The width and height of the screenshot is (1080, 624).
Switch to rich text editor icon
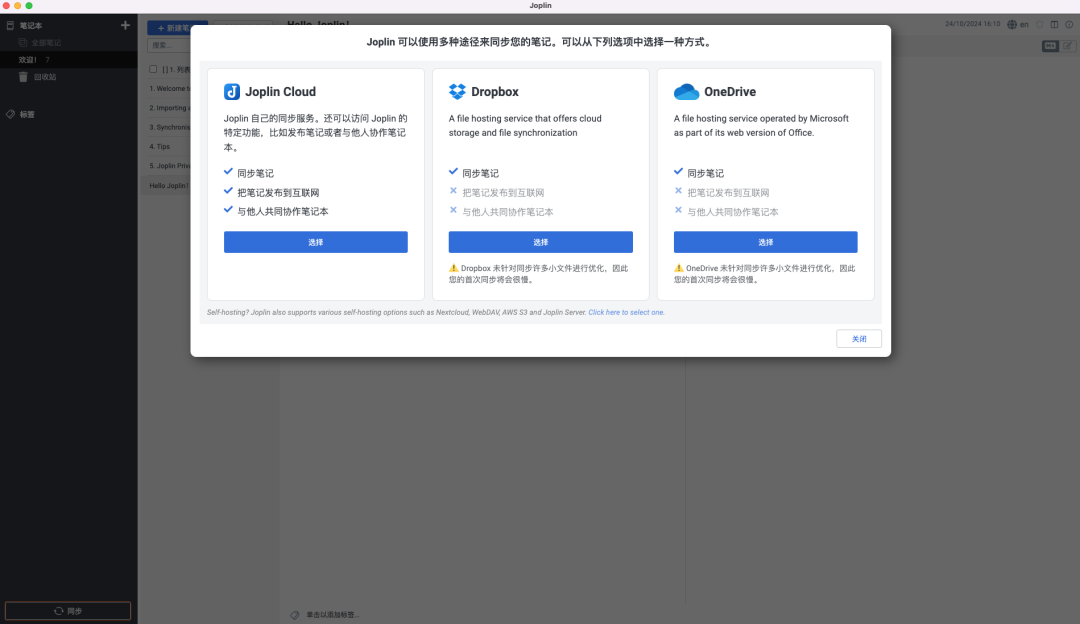tap(1068, 46)
